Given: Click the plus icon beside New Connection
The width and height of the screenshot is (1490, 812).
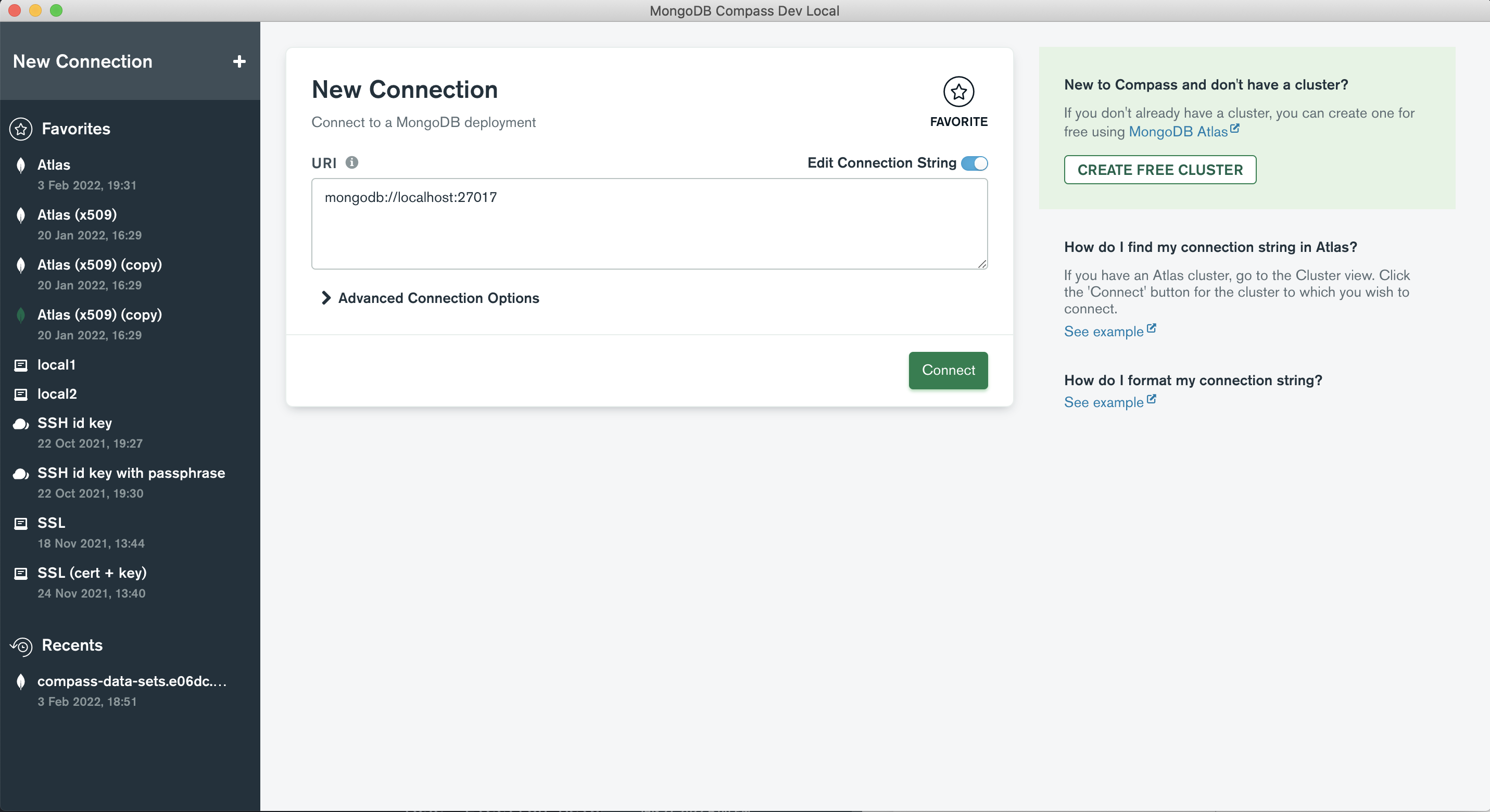Looking at the screenshot, I should tap(239, 61).
